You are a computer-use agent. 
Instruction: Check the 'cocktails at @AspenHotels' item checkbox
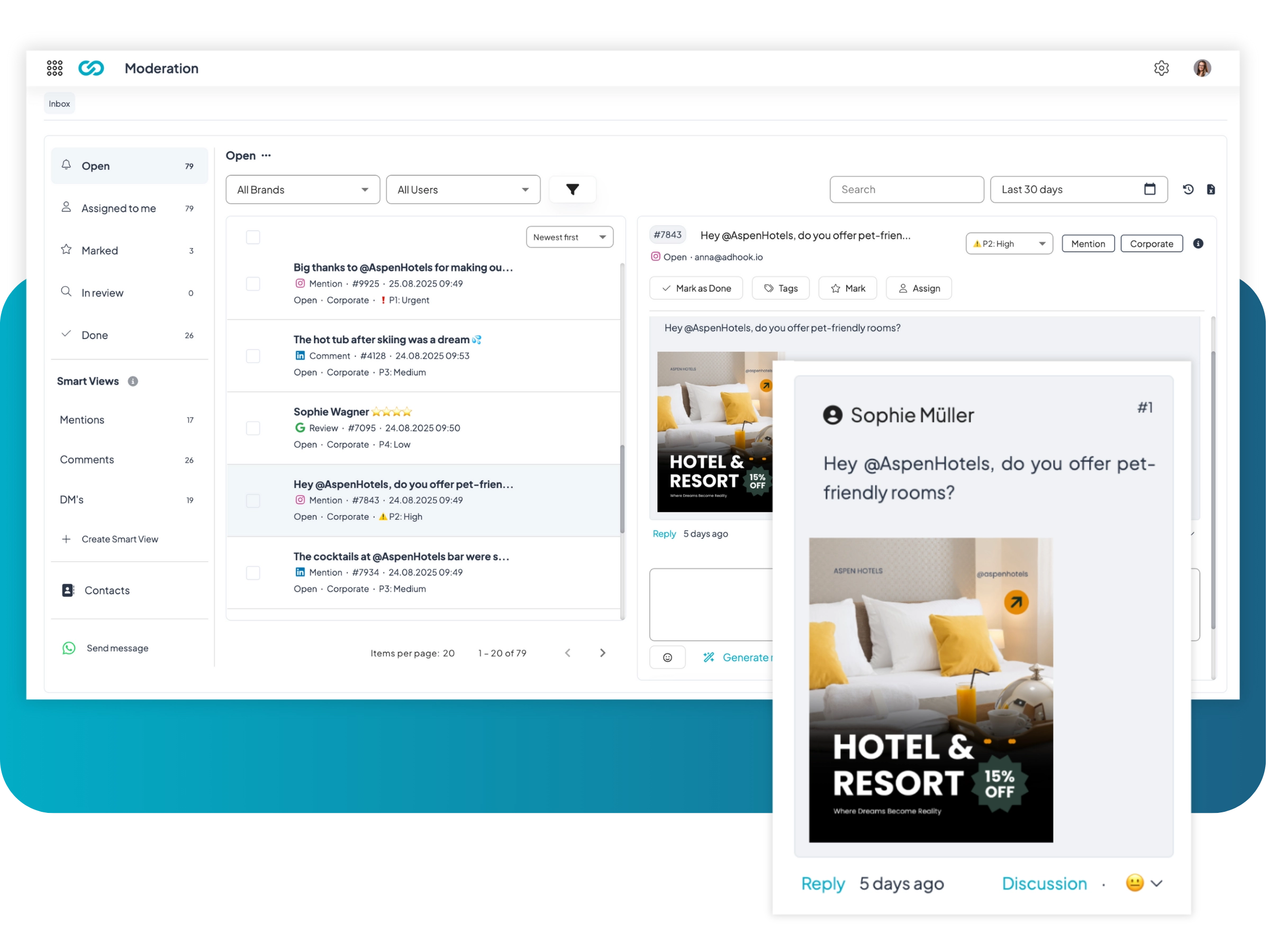pos(253,573)
